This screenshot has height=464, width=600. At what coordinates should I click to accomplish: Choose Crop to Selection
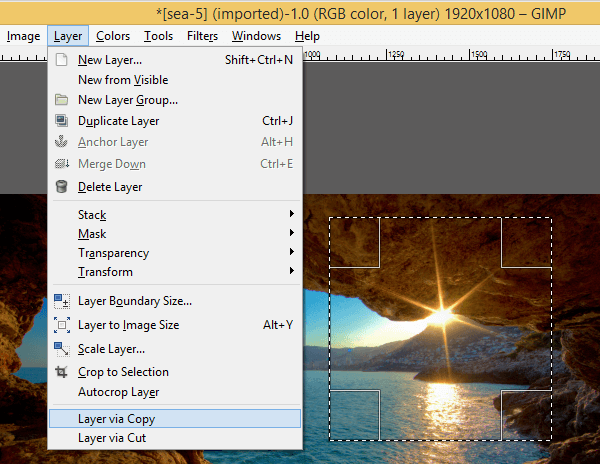(175, 372)
